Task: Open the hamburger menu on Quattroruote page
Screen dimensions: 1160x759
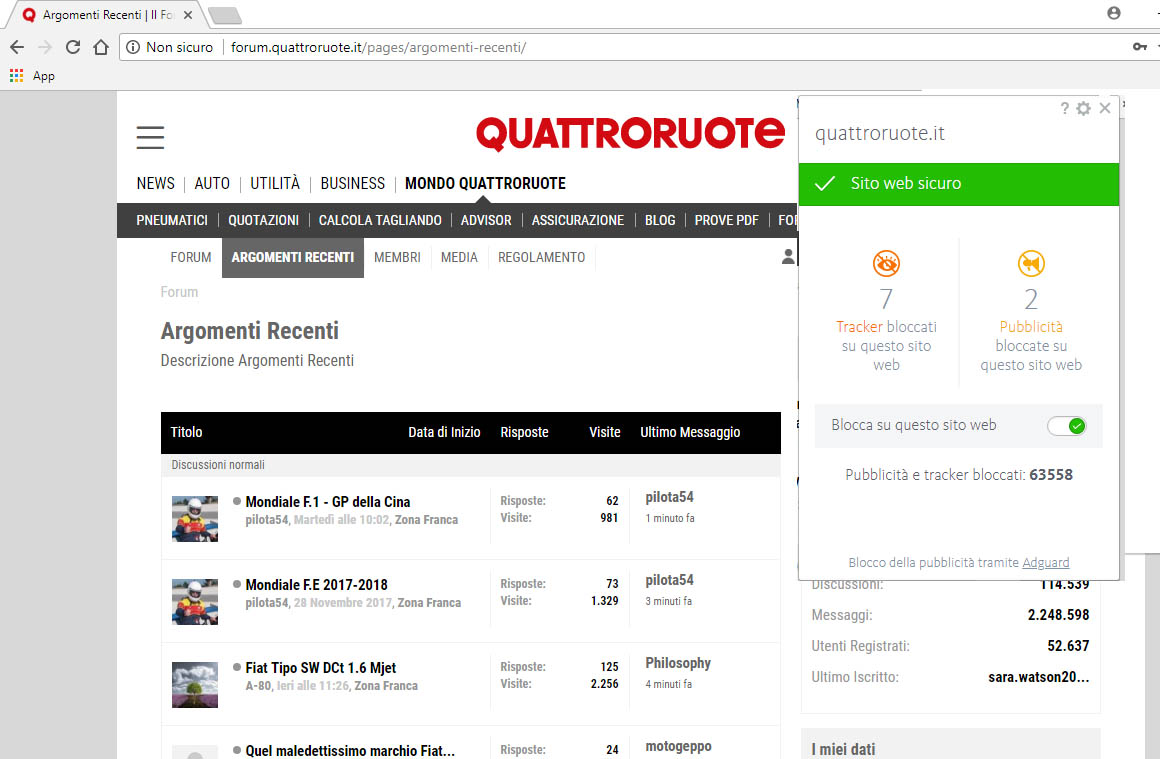Action: 150,138
